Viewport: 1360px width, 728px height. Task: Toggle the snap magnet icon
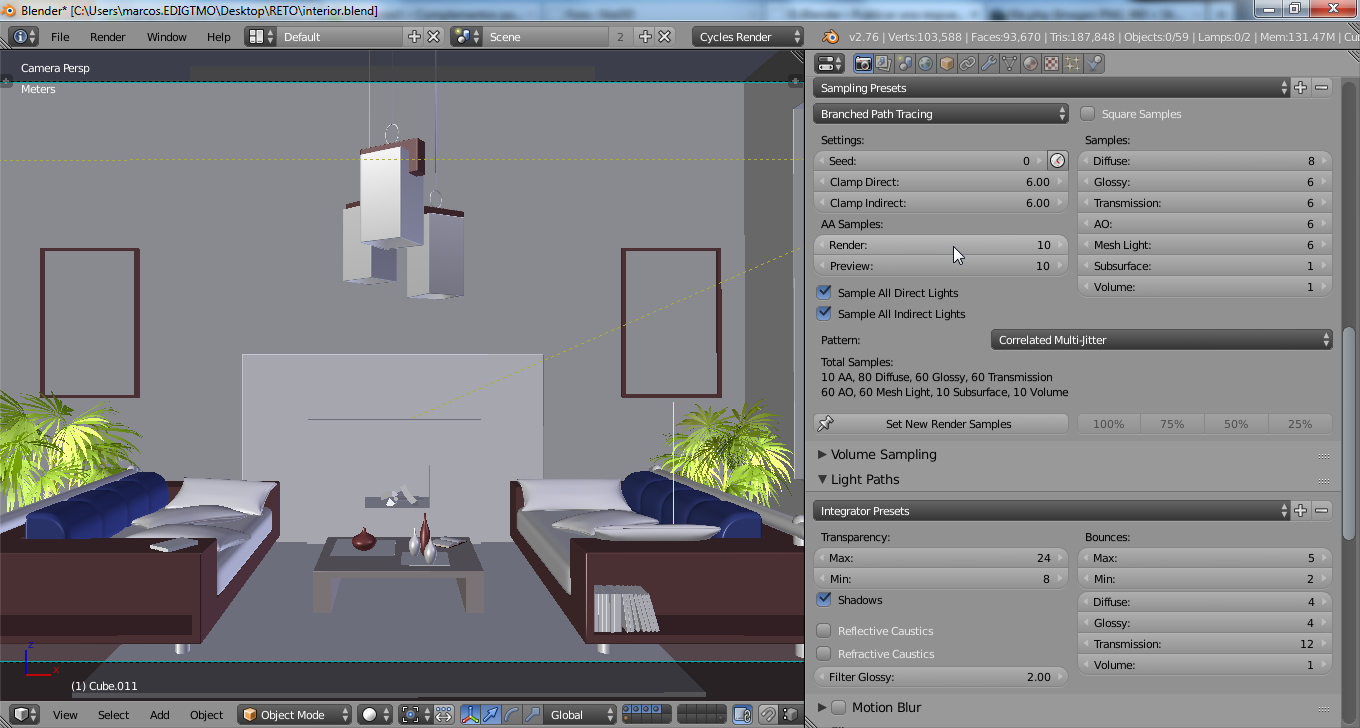(768, 715)
